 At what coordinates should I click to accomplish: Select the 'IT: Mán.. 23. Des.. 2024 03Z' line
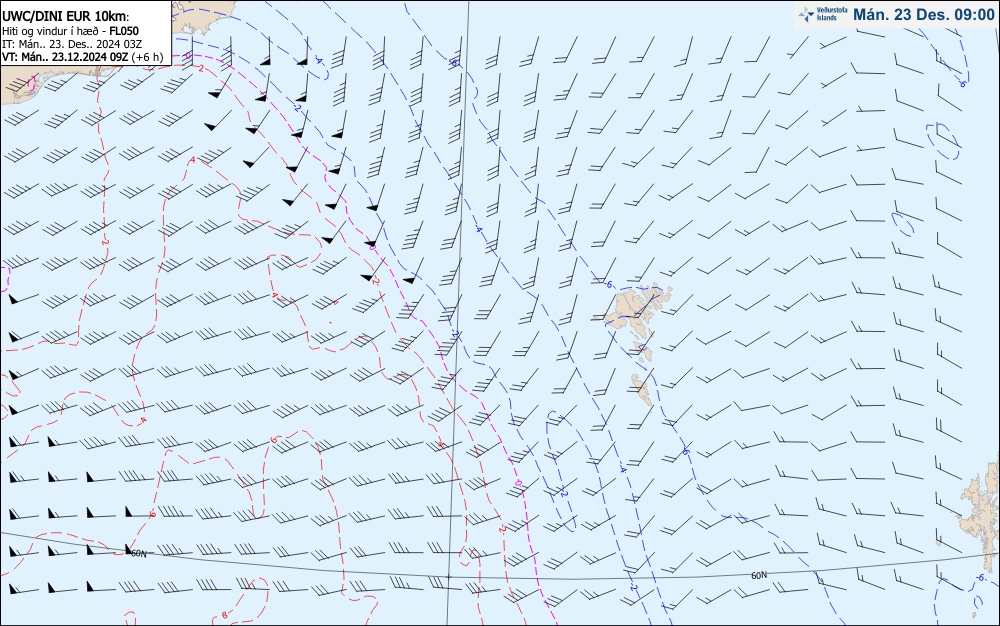click(x=71, y=44)
